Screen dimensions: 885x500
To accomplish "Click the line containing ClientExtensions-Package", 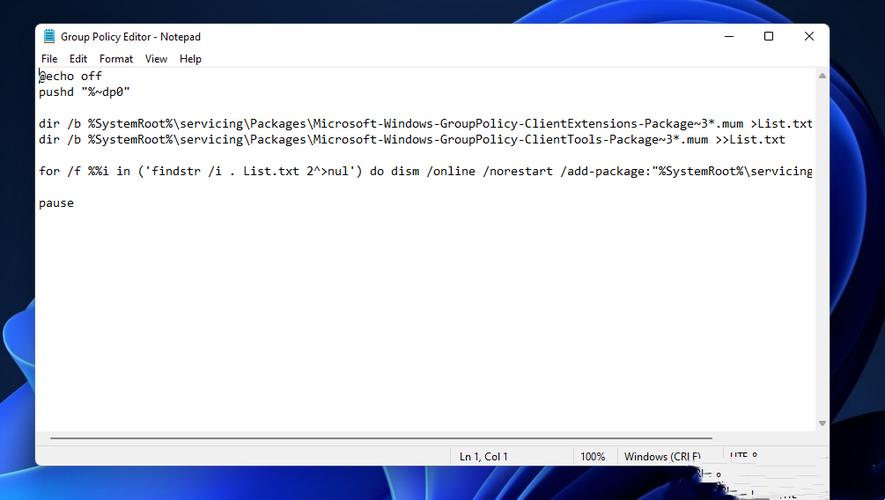I will click(426, 124).
